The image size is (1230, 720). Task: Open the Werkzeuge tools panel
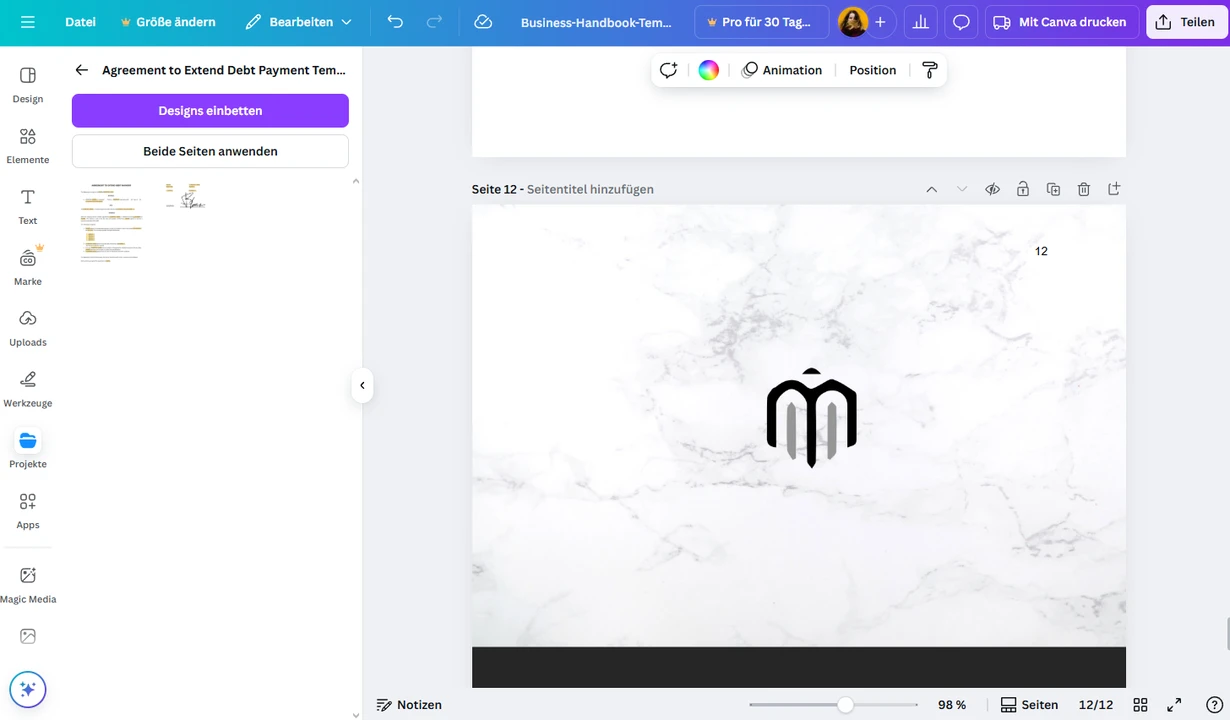28,389
